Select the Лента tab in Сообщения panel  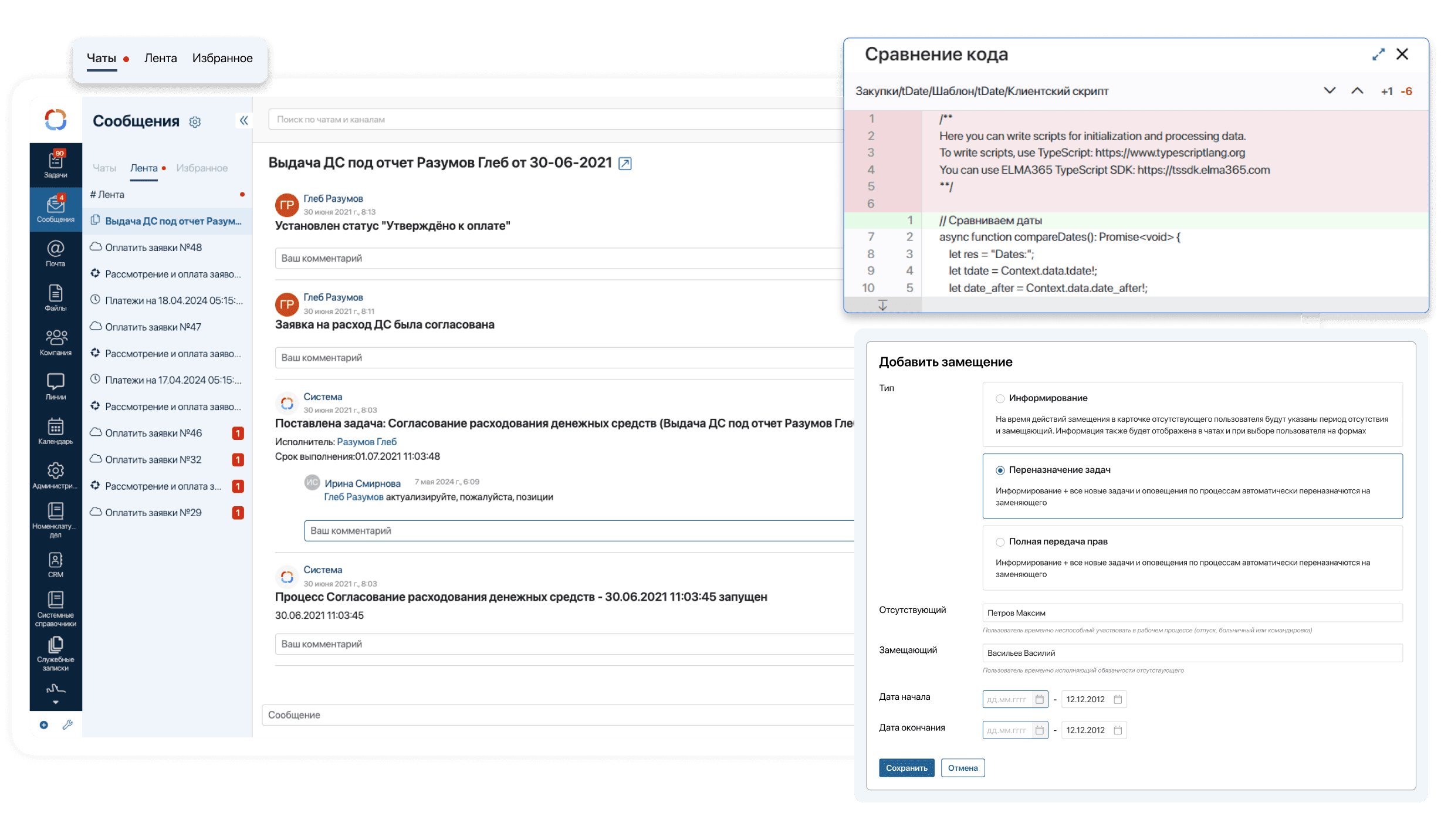point(144,168)
